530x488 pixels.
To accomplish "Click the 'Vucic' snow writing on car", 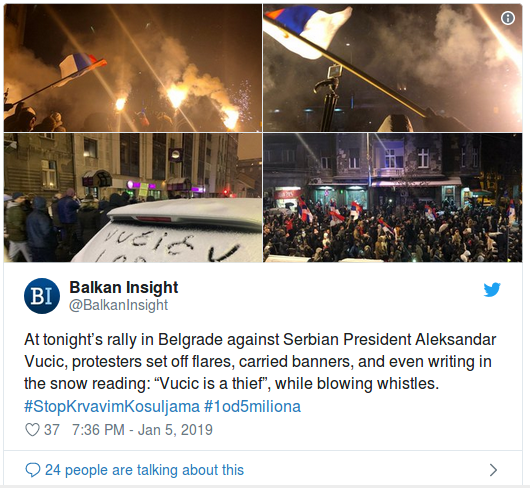I will pos(149,241).
